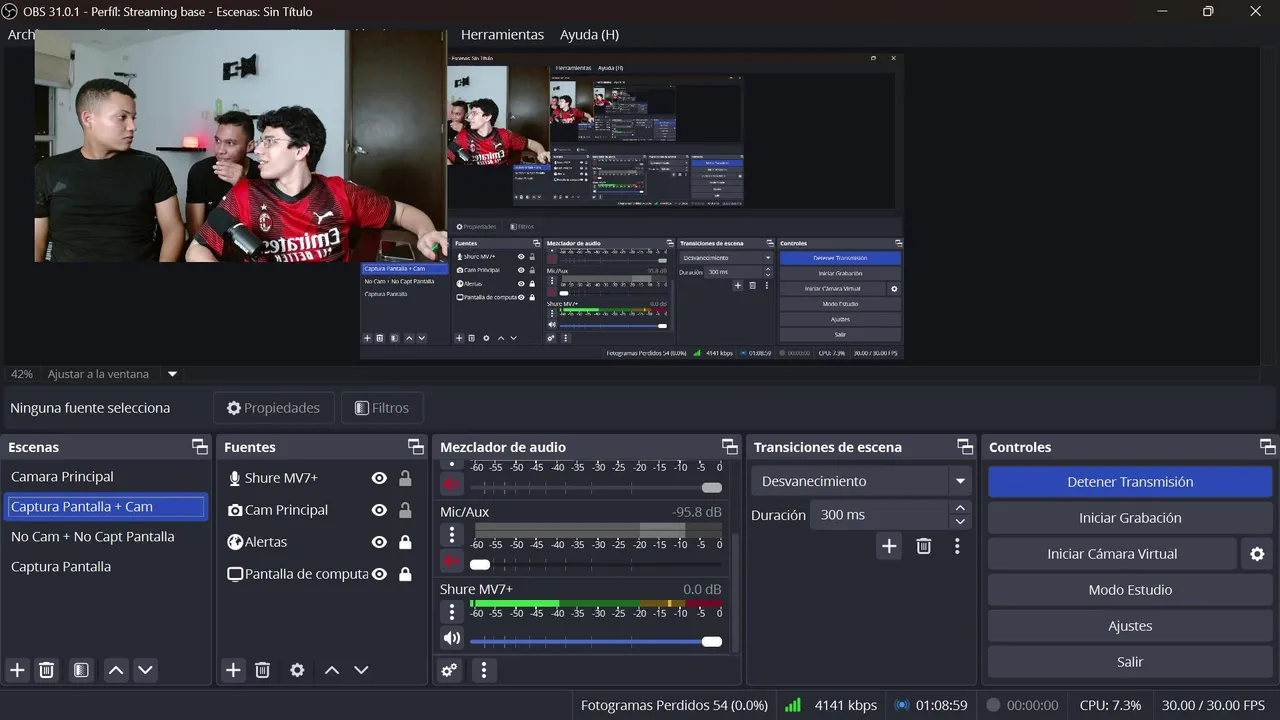Lock the Shure MV7+ source
Screen dimensions: 1280x720
click(405, 478)
